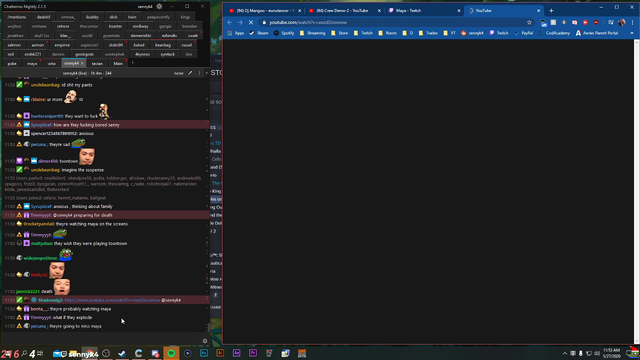Image resolution: width=640 pixels, height=360 pixels.
Task: Click username Timmyyyt in 'preparing for death' message
Action: [41, 215]
